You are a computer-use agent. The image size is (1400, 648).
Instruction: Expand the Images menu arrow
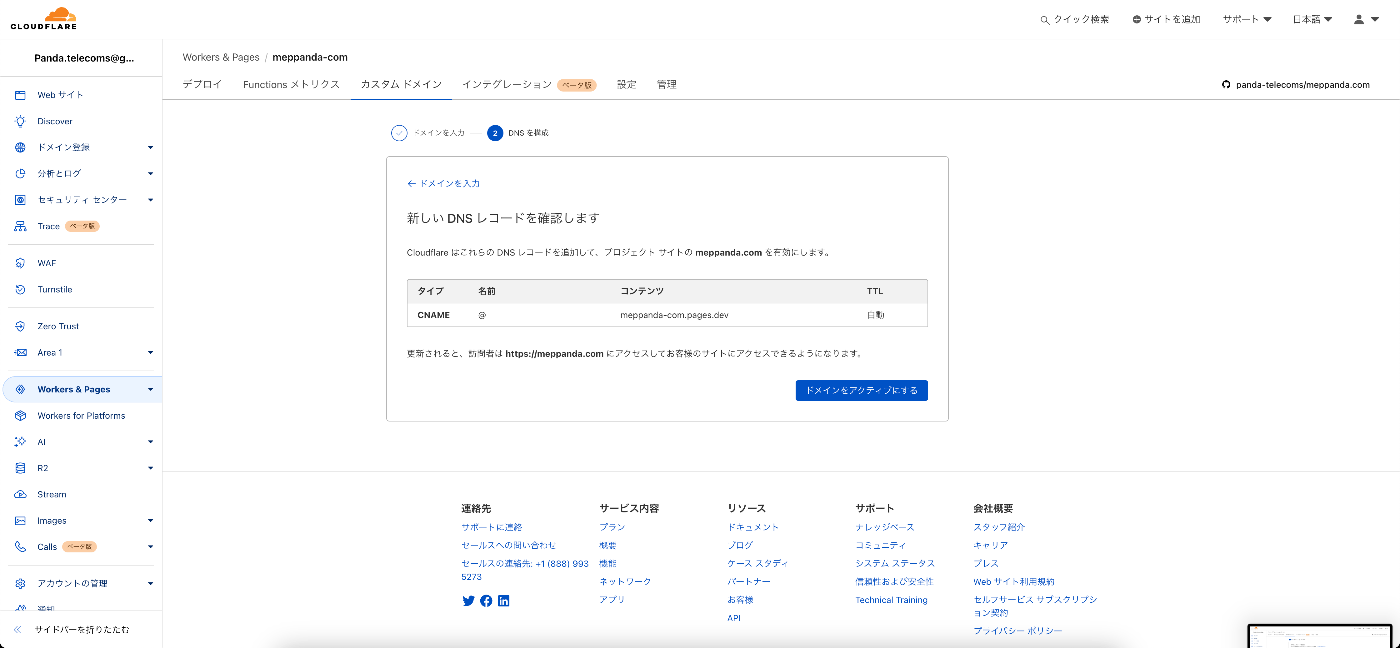click(150, 520)
